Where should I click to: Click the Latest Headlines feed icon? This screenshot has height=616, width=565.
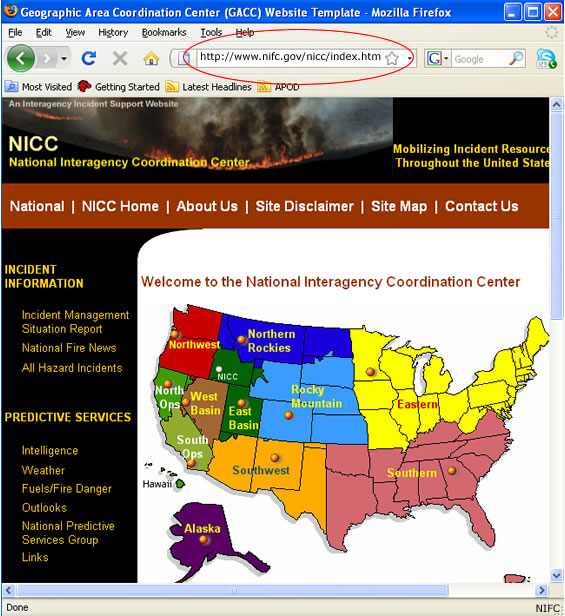[171, 86]
